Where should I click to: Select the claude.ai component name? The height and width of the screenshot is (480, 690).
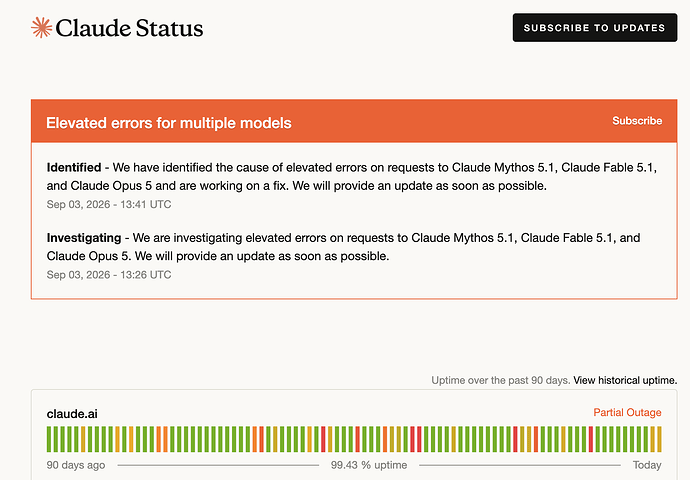pos(72,414)
